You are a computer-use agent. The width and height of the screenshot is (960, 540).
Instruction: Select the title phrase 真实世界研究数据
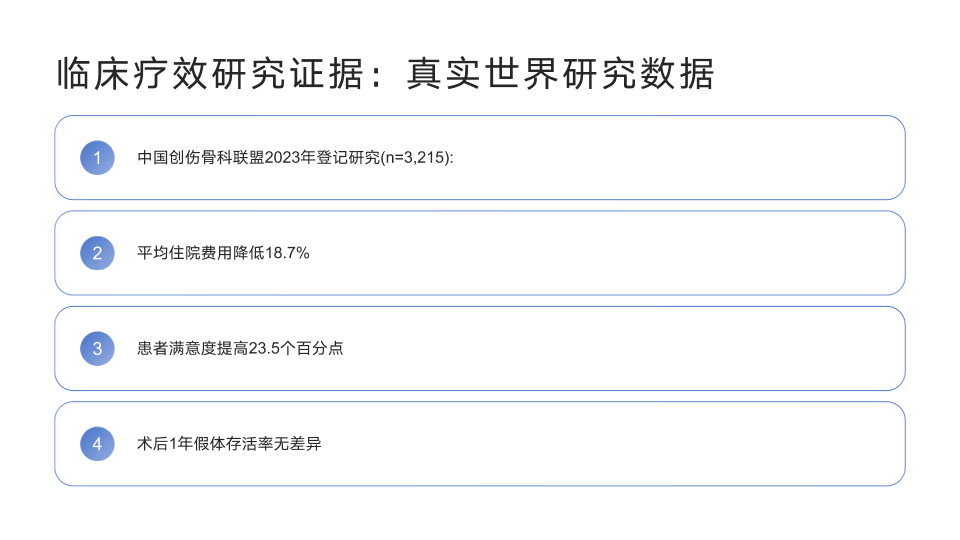pos(560,74)
